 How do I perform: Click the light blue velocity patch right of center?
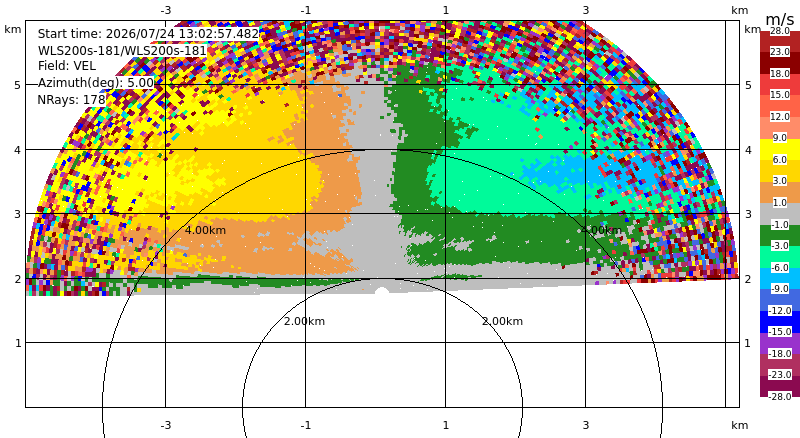click(556, 171)
